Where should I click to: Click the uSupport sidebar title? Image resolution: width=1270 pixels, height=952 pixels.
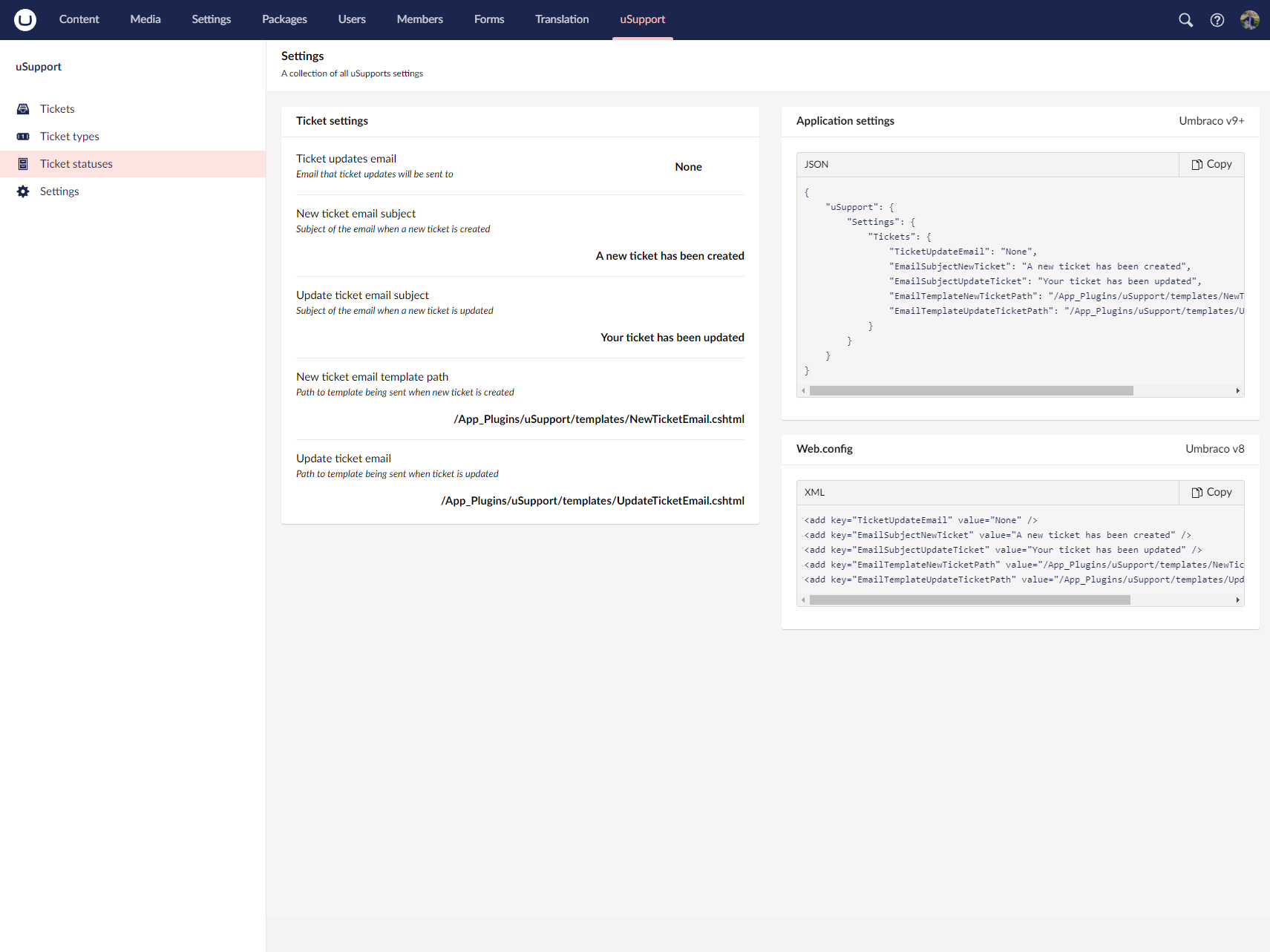tap(39, 67)
